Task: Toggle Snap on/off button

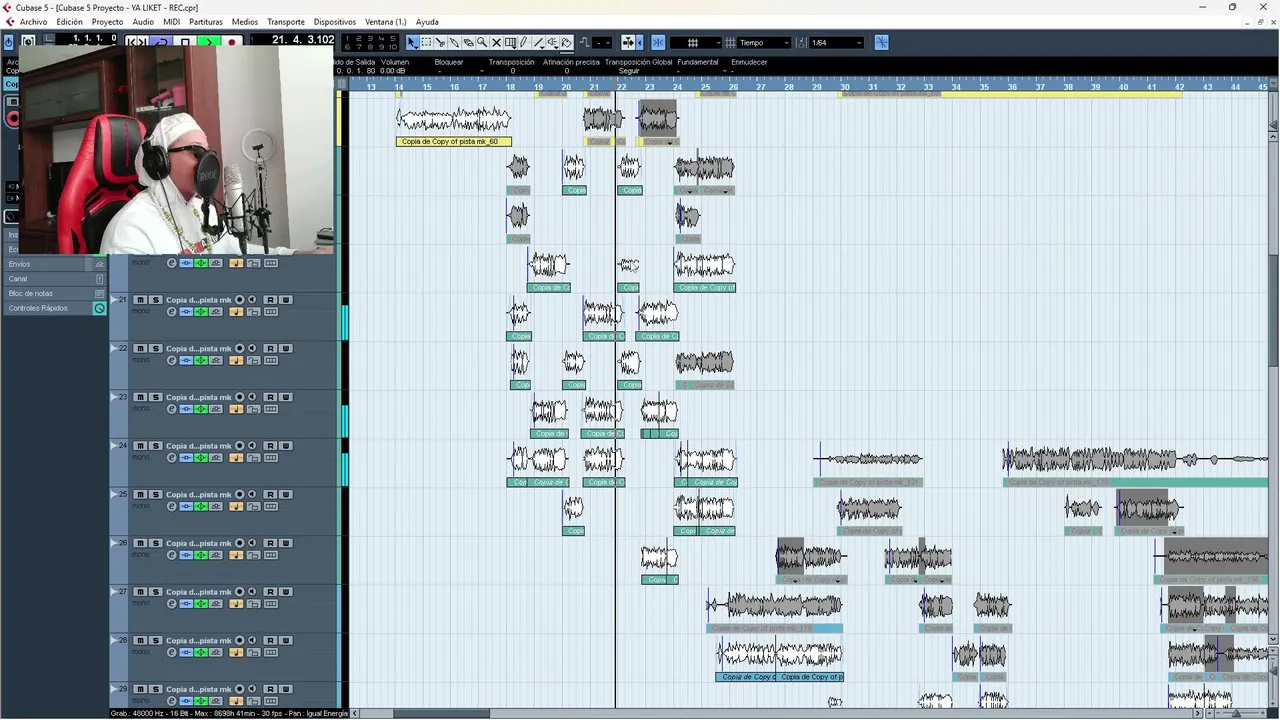Action: 658,42
